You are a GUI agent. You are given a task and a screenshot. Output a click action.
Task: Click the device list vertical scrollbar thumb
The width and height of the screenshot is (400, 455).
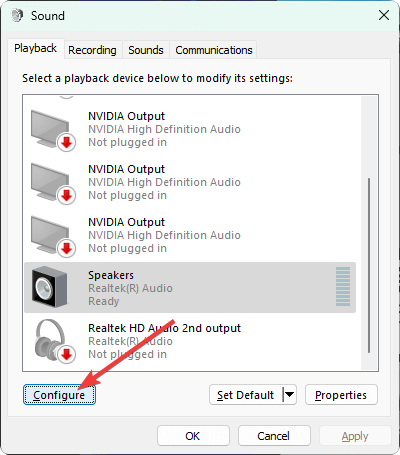[369, 265]
